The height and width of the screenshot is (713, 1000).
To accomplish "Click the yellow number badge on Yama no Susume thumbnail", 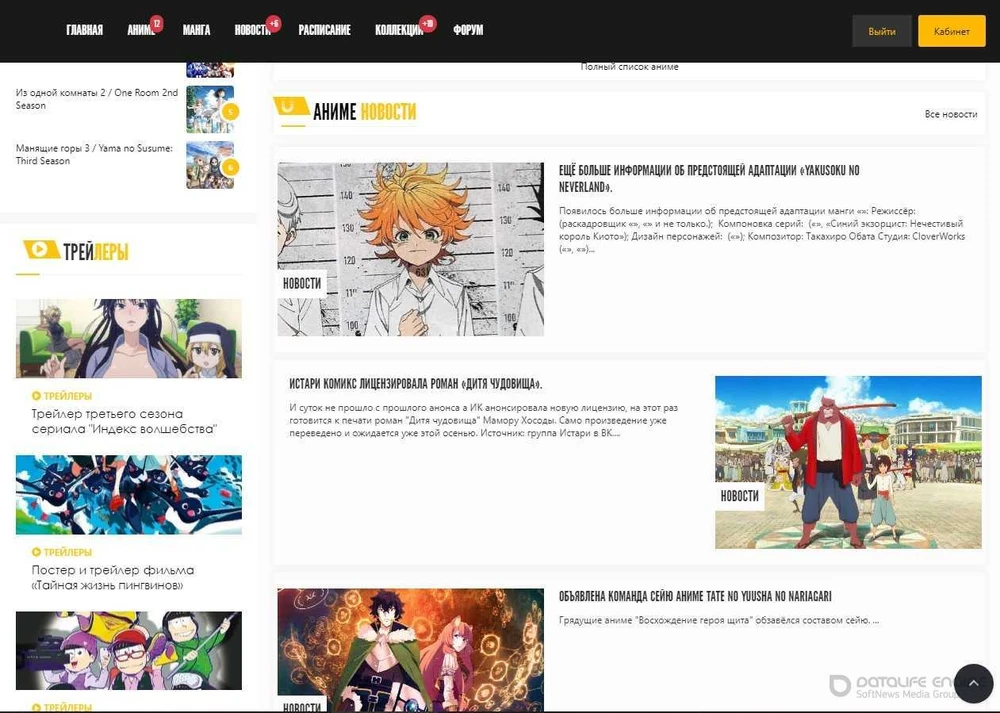I will click(x=230, y=167).
